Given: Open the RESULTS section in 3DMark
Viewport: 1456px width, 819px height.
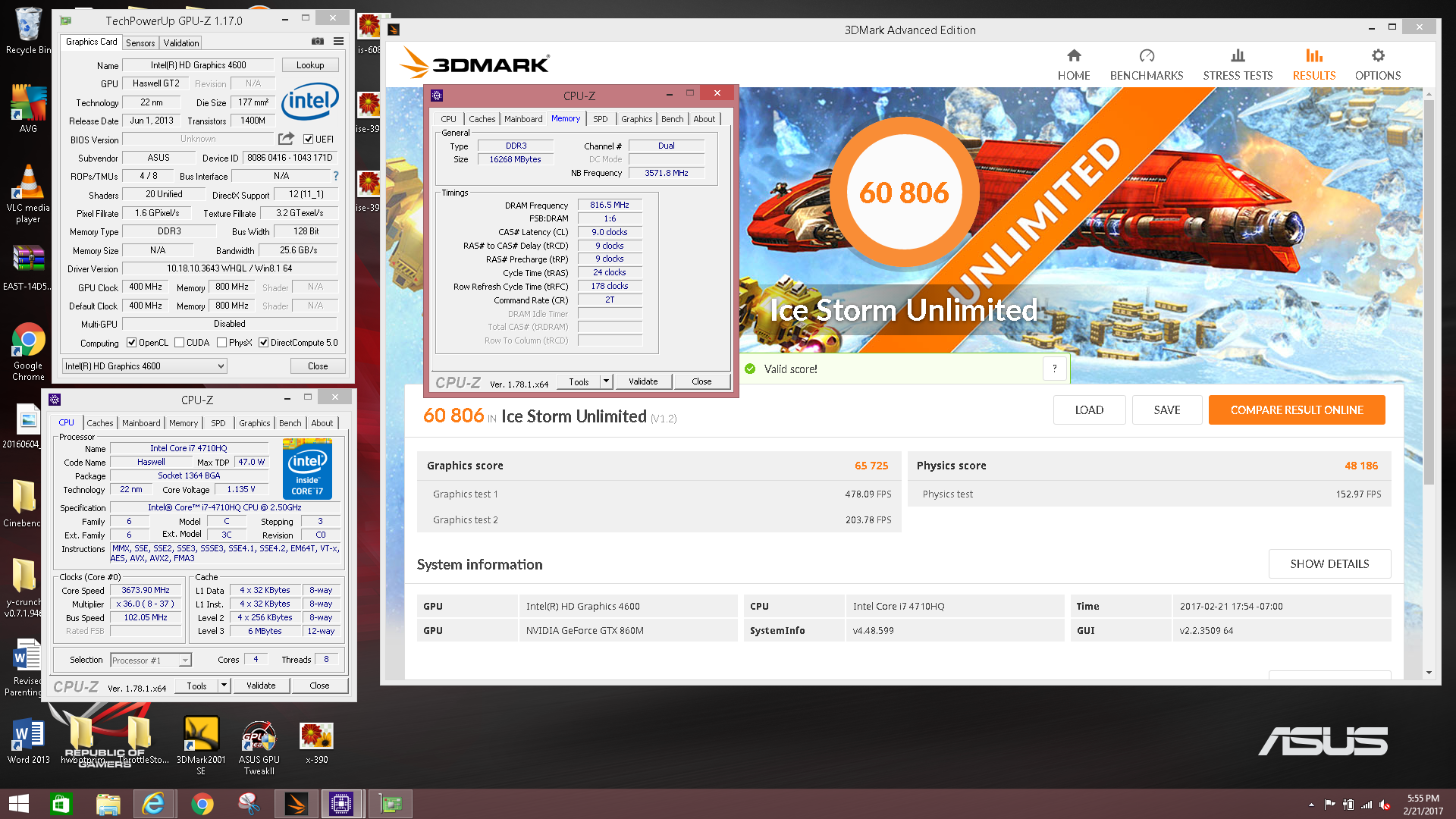Looking at the screenshot, I should pyautogui.click(x=1313, y=64).
